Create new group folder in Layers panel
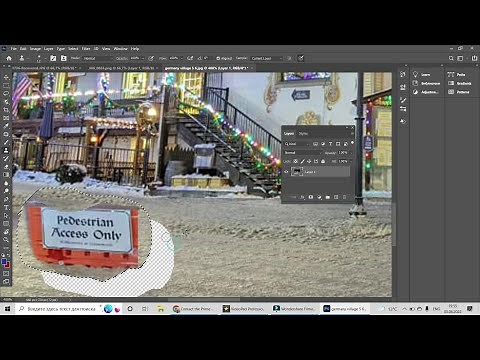 pos(328,197)
